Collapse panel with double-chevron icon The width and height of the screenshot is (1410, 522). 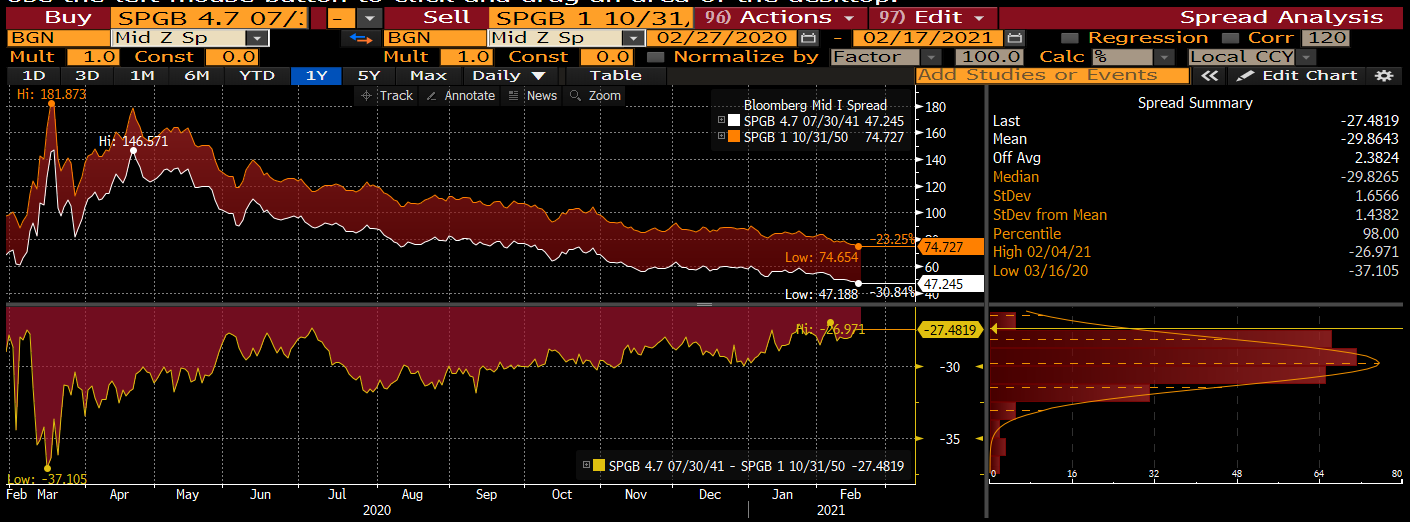(1209, 75)
